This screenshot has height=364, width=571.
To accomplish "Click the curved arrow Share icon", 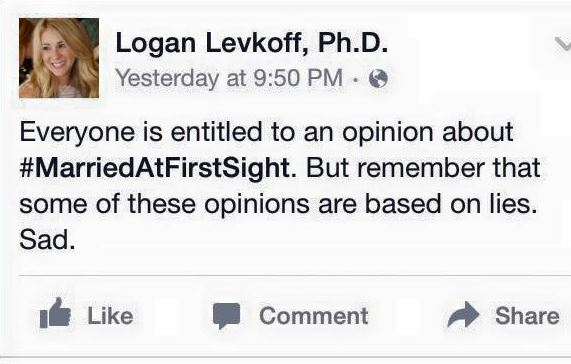I will coord(463,314).
